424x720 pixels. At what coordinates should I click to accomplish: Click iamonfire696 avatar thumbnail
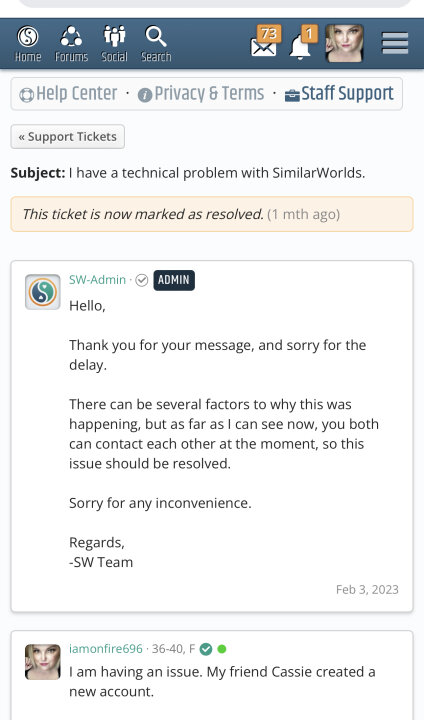point(43,662)
